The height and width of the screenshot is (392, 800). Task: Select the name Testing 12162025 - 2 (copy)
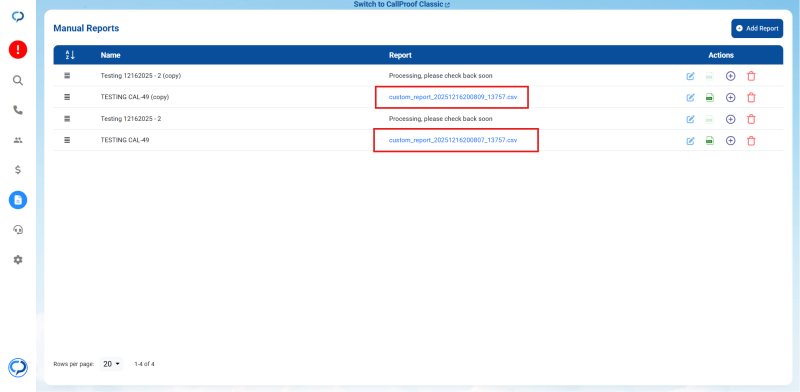tap(141, 76)
